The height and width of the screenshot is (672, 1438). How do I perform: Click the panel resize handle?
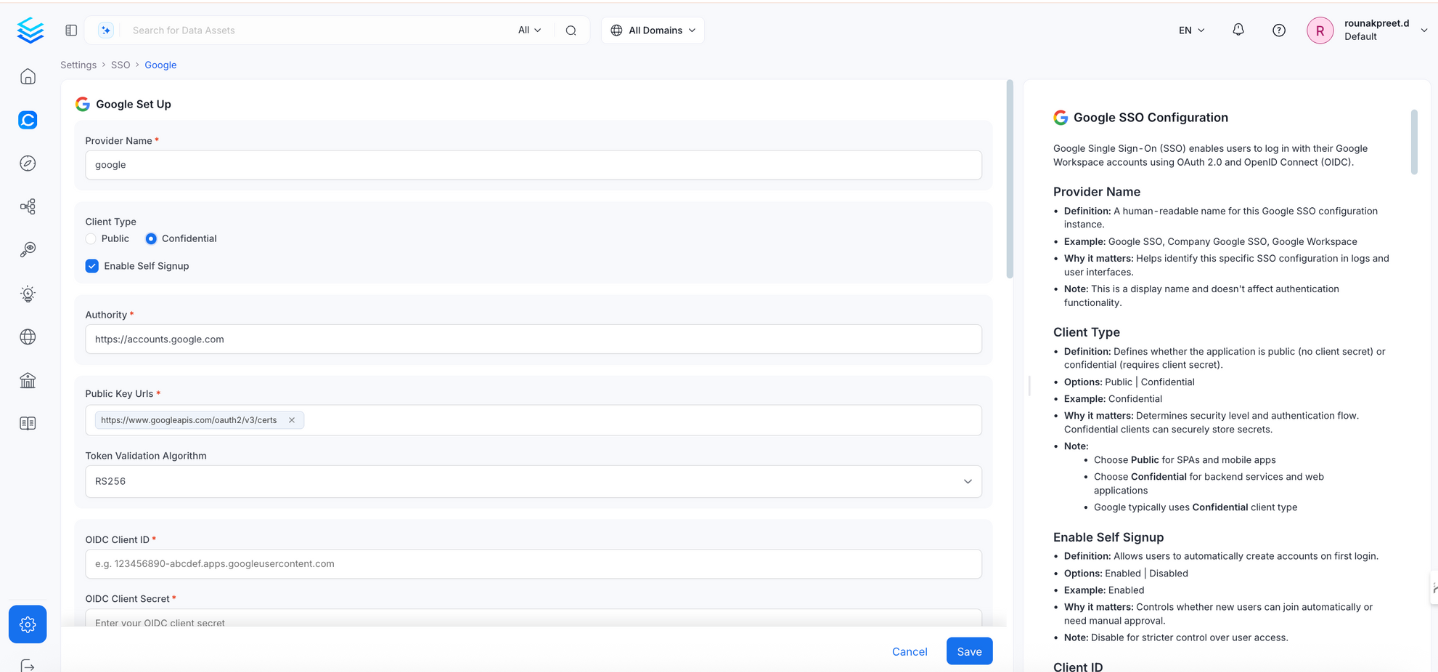pyautogui.click(x=1029, y=385)
